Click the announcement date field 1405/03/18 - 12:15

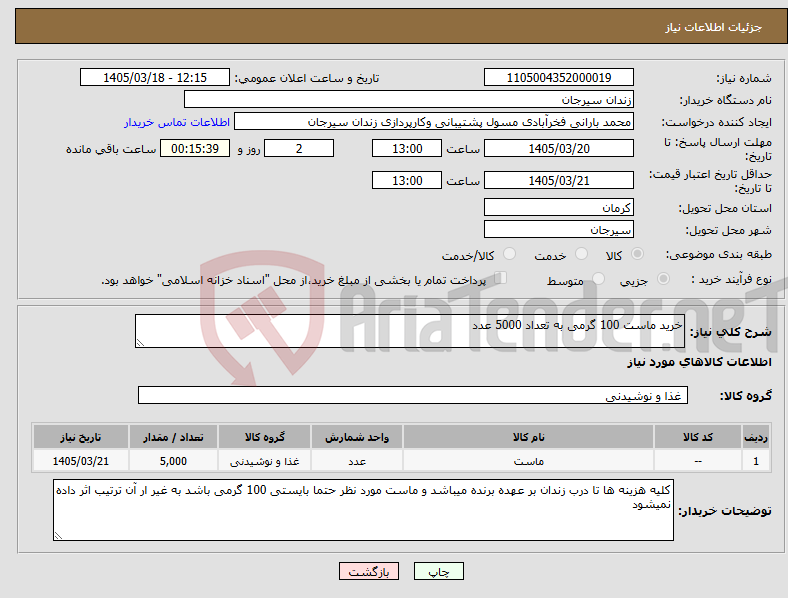click(155, 77)
